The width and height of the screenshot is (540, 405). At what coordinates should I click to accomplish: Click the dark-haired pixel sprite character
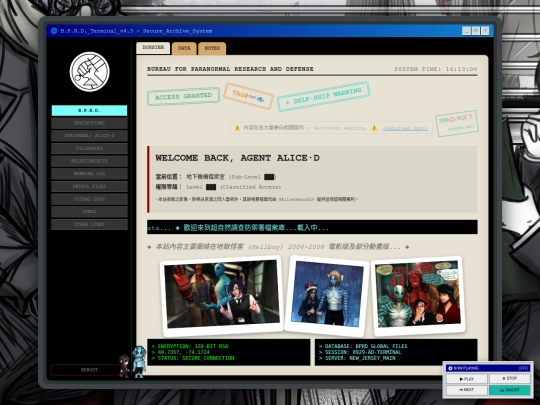pyautogui.click(x=124, y=366)
